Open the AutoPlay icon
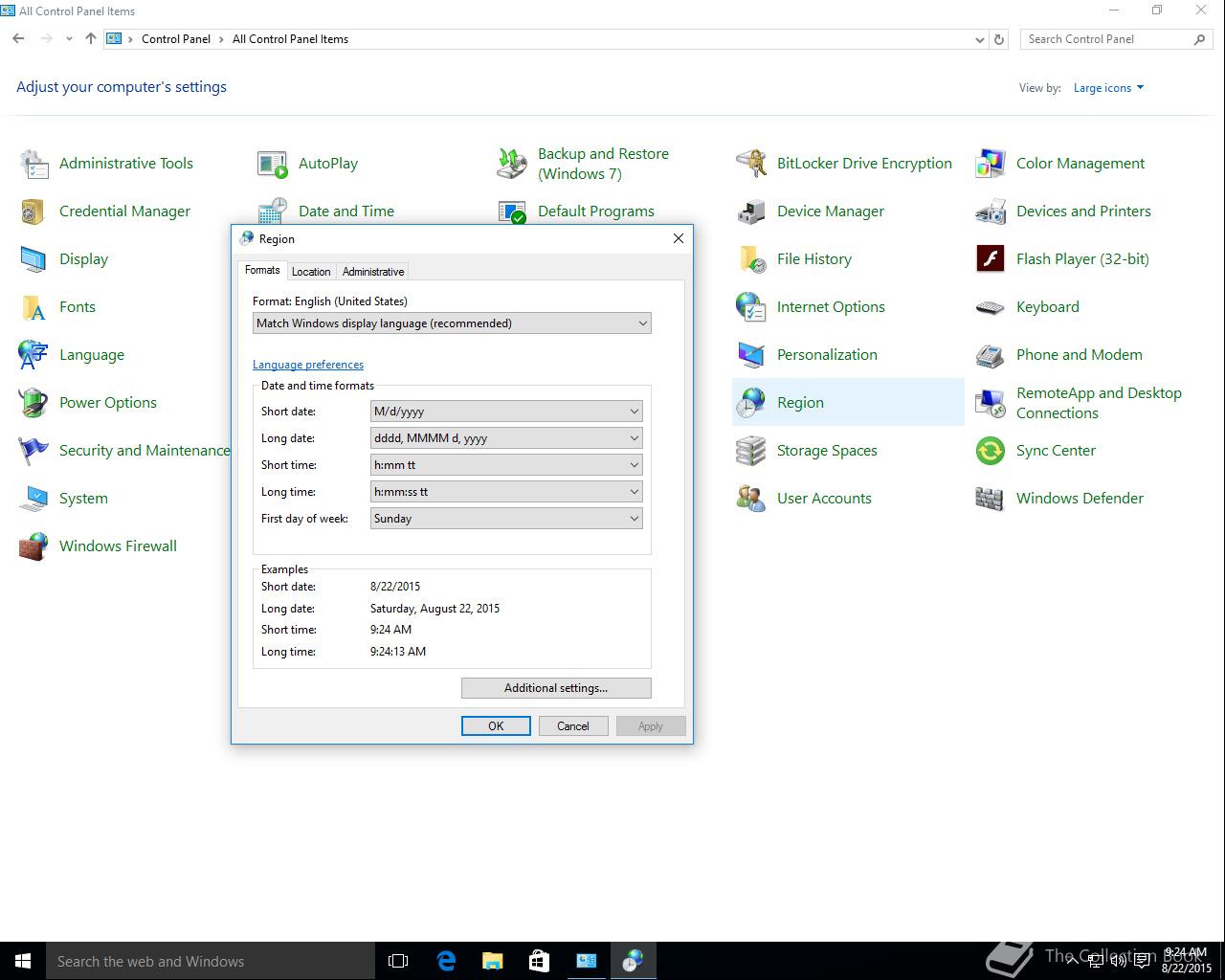 tap(273, 164)
